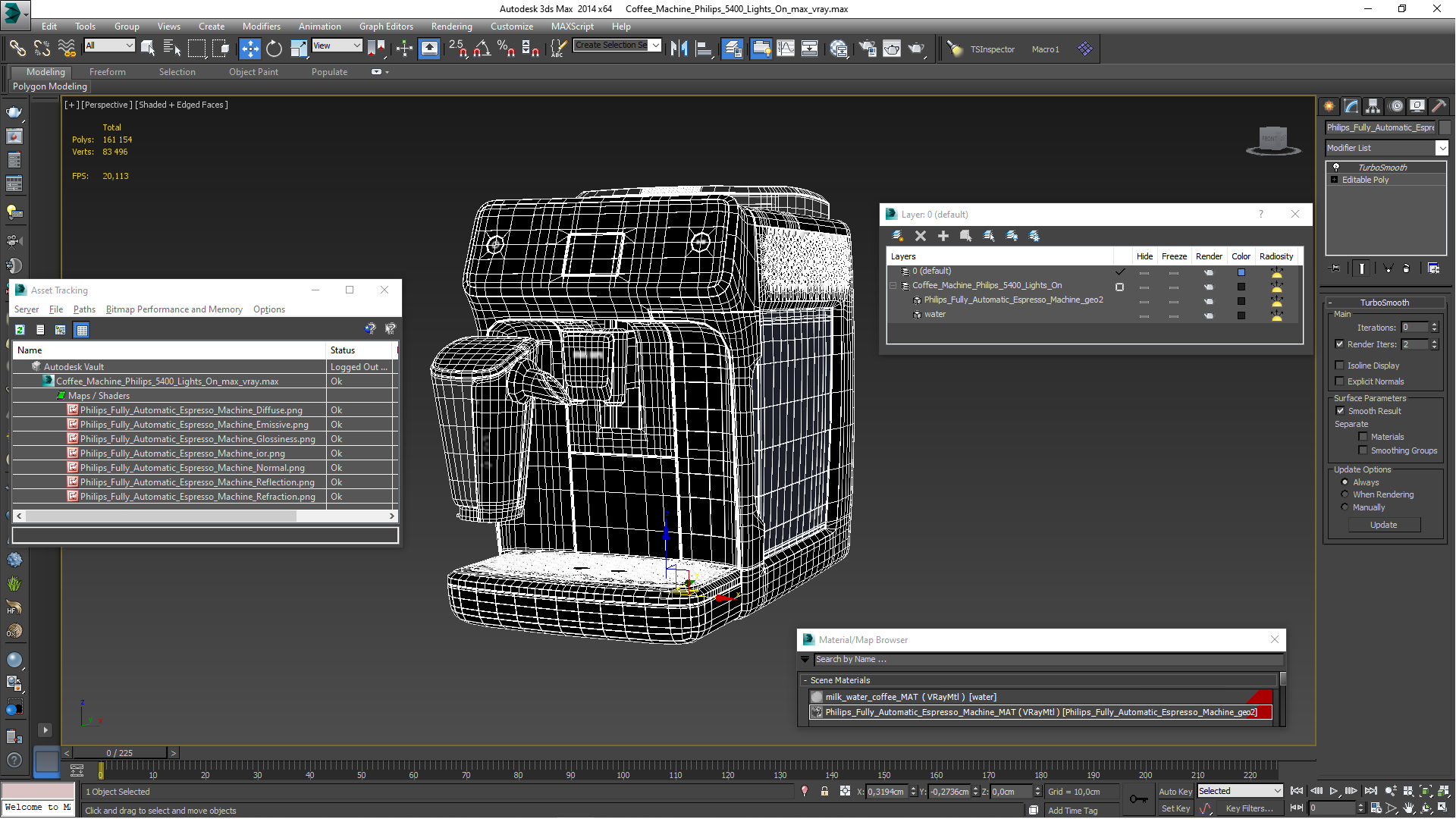1456x819 pixels.
Task: Refresh the Asset Tracking list
Action: (20, 330)
